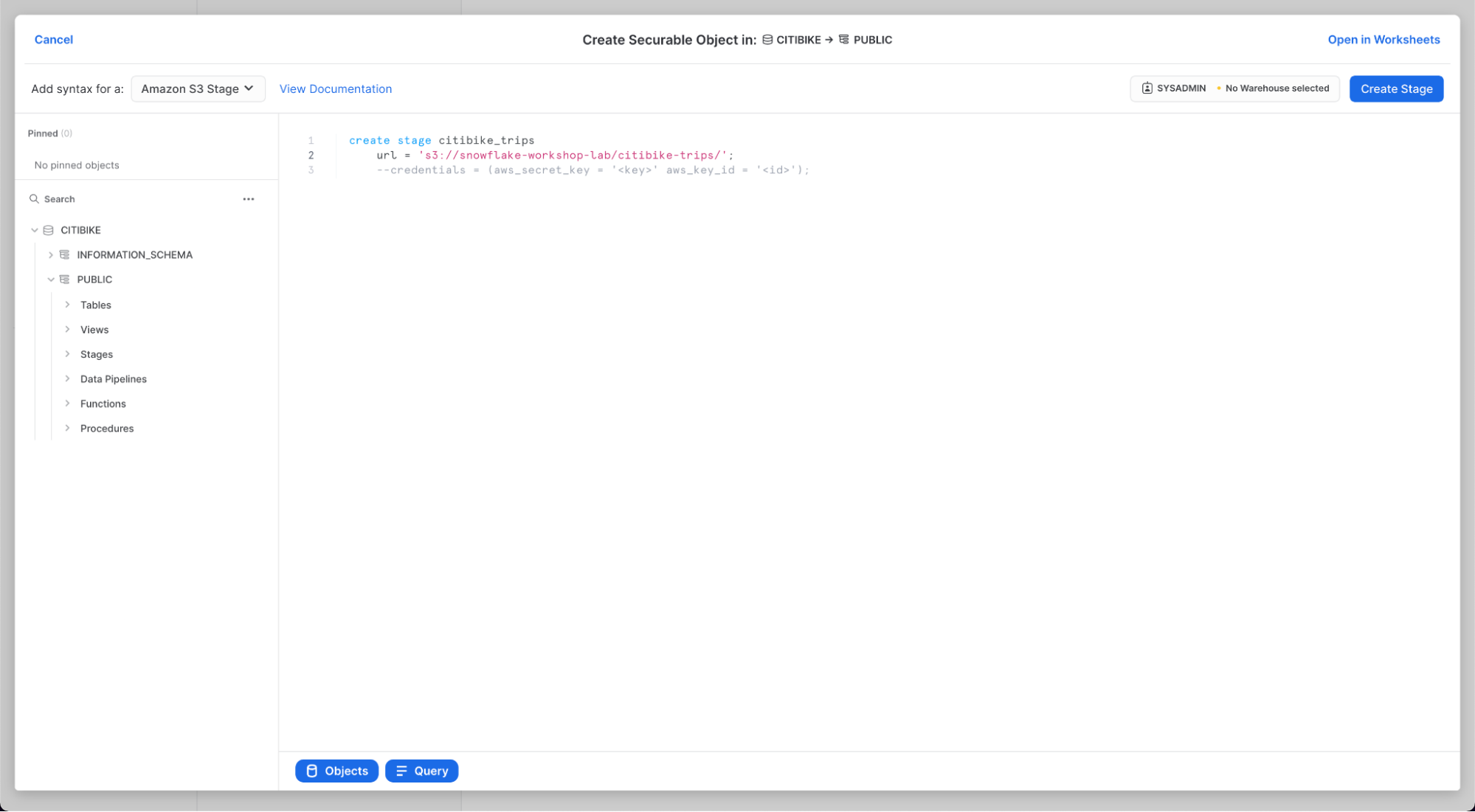Open the Amazon S3 Stage syntax dropdown
The width and height of the screenshot is (1475, 812).
(x=198, y=89)
